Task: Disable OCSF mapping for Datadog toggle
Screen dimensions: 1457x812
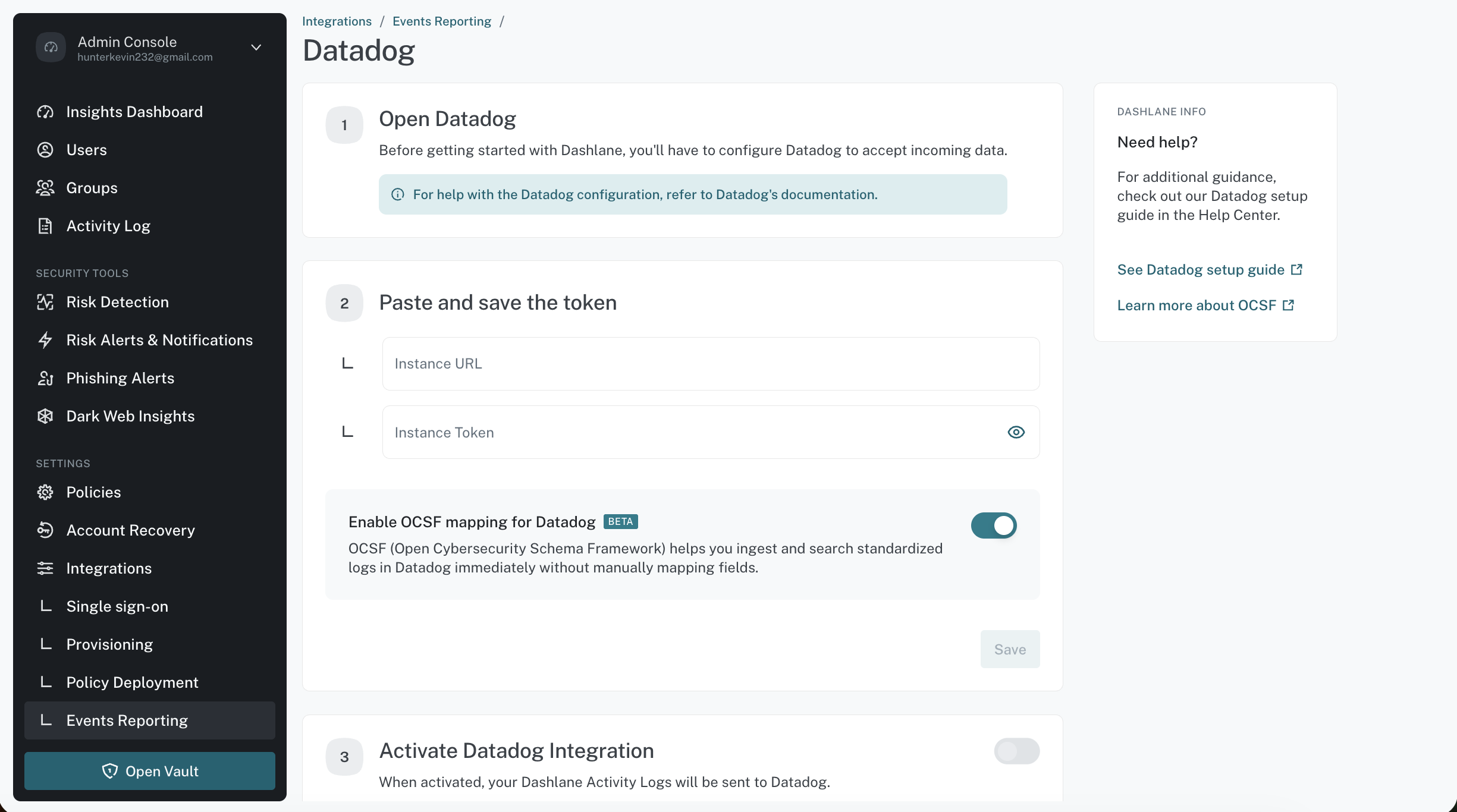Action: (x=994, y=525)
